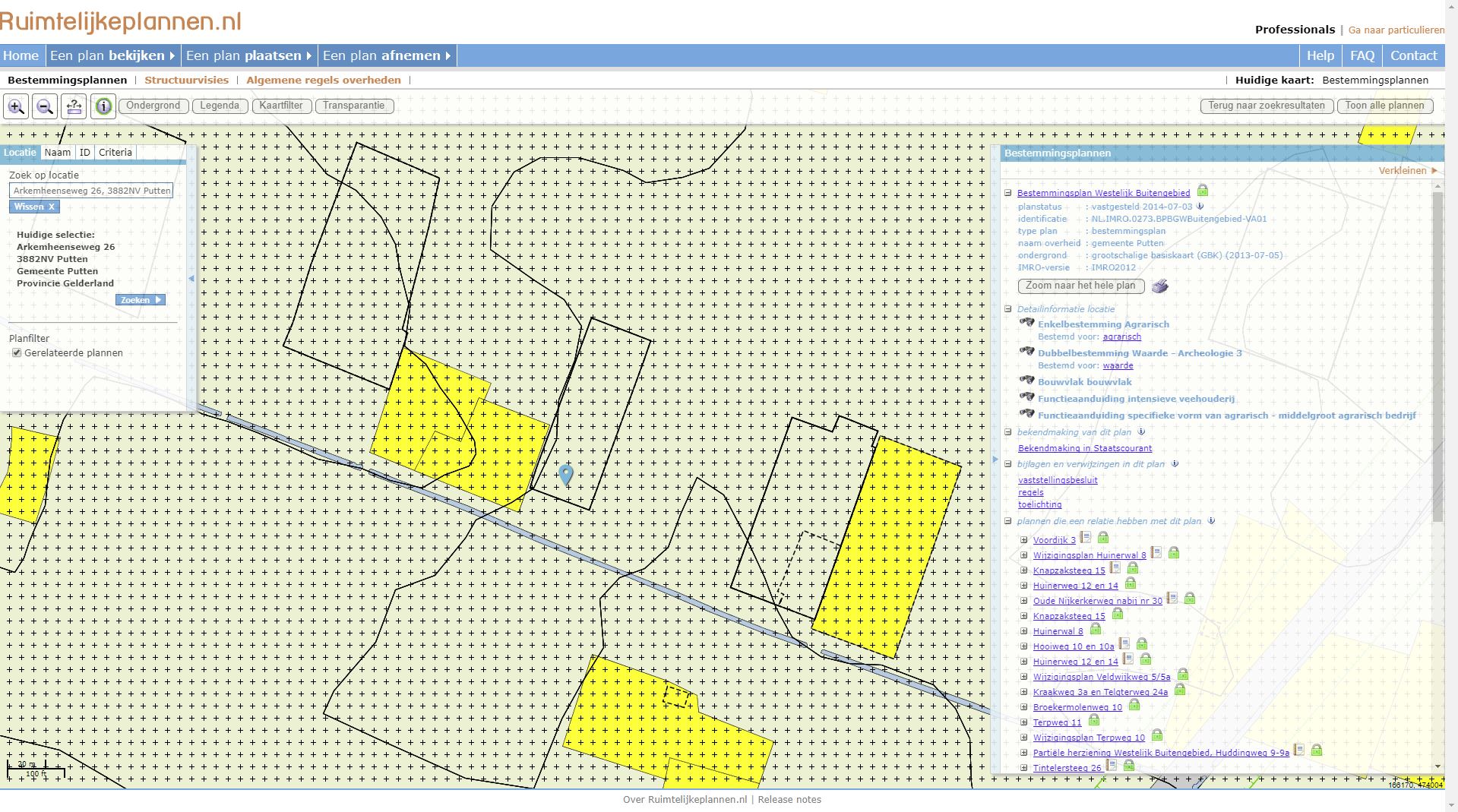Expand the Voordijk 3 plan entry
Image resolution: width=1458 pixels, height=812 pixels.
pos(1025,539)
